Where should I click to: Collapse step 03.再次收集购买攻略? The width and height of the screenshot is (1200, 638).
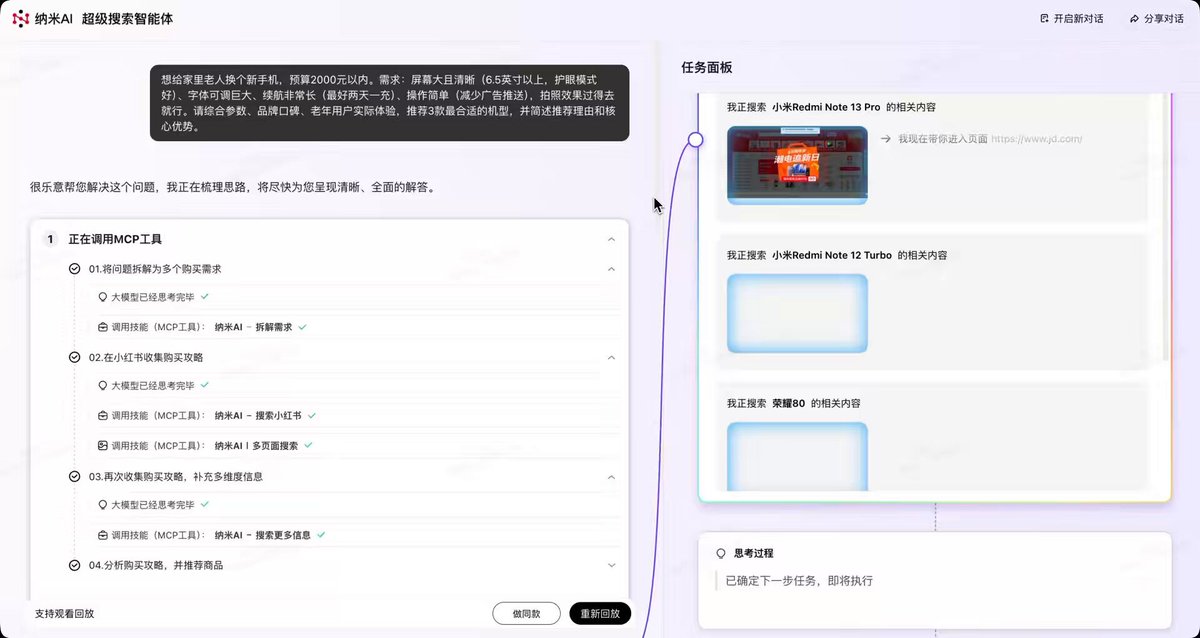611,477
